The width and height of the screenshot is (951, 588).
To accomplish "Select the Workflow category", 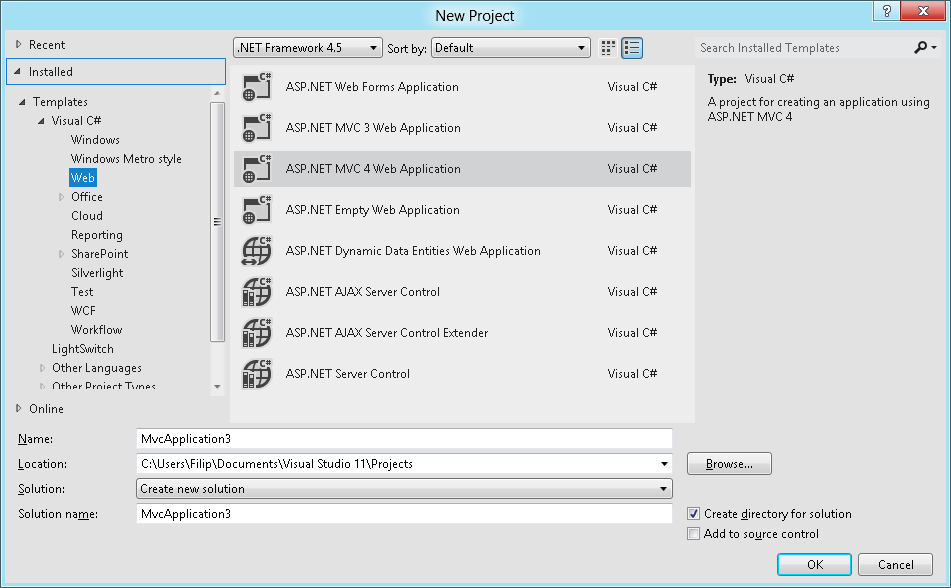I will (x=96, y=330).
